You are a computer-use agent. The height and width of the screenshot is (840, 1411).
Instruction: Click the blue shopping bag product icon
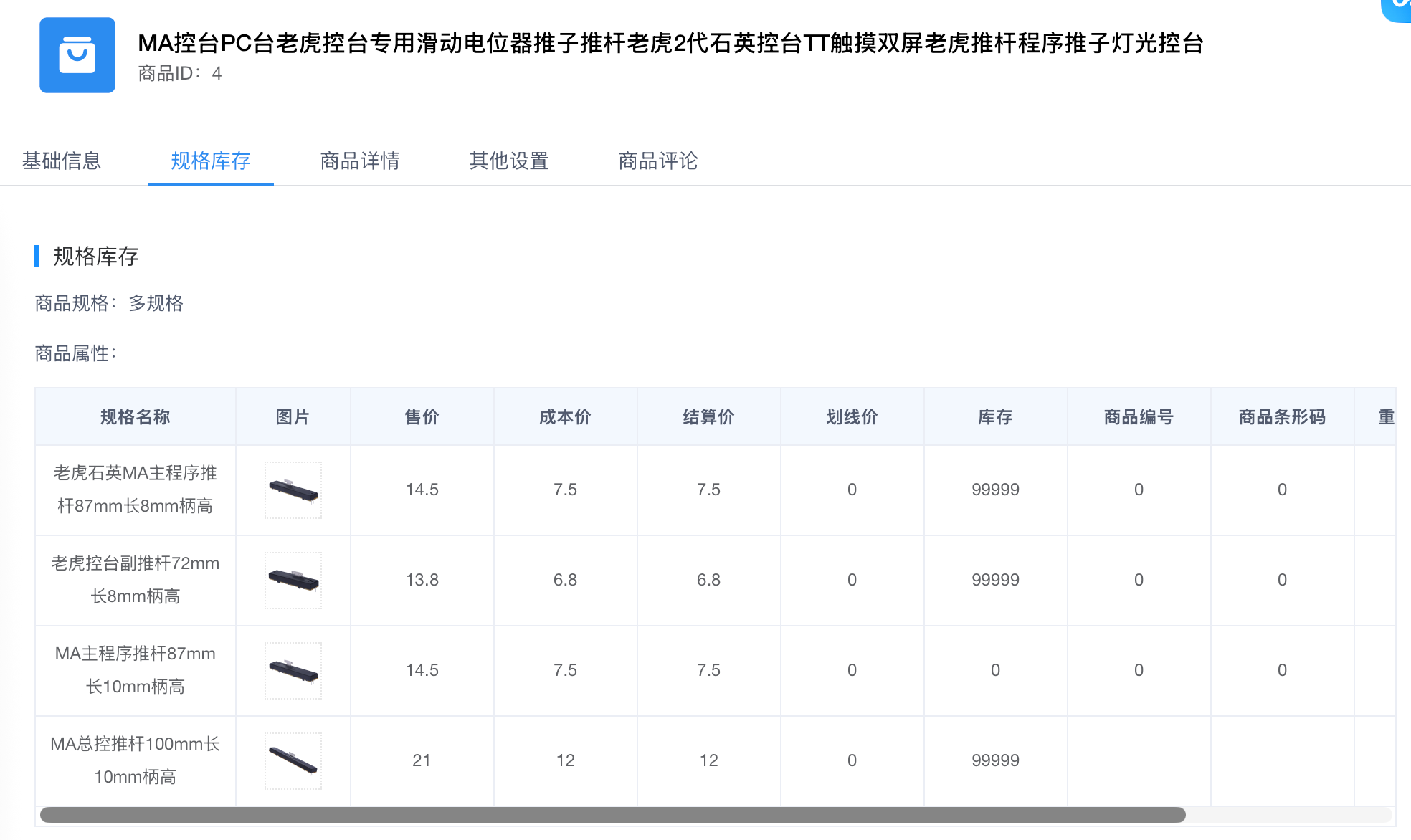point(77,55)
